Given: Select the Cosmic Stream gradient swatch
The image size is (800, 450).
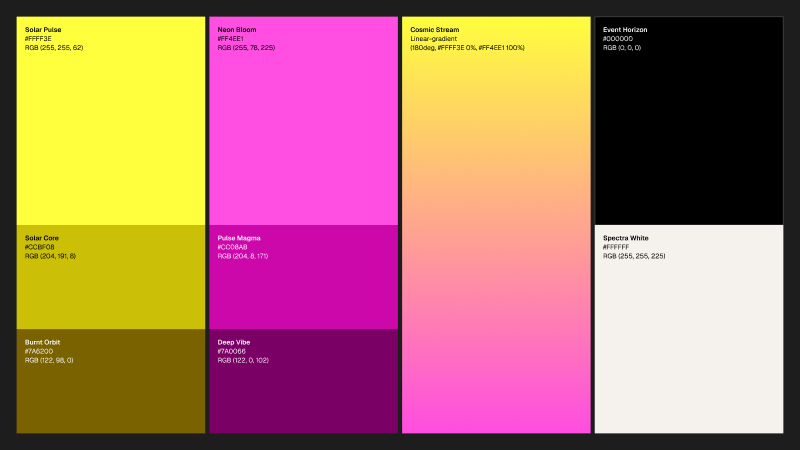Looking at the screenshot, I should pyautogui.click(x=496, y=225).
